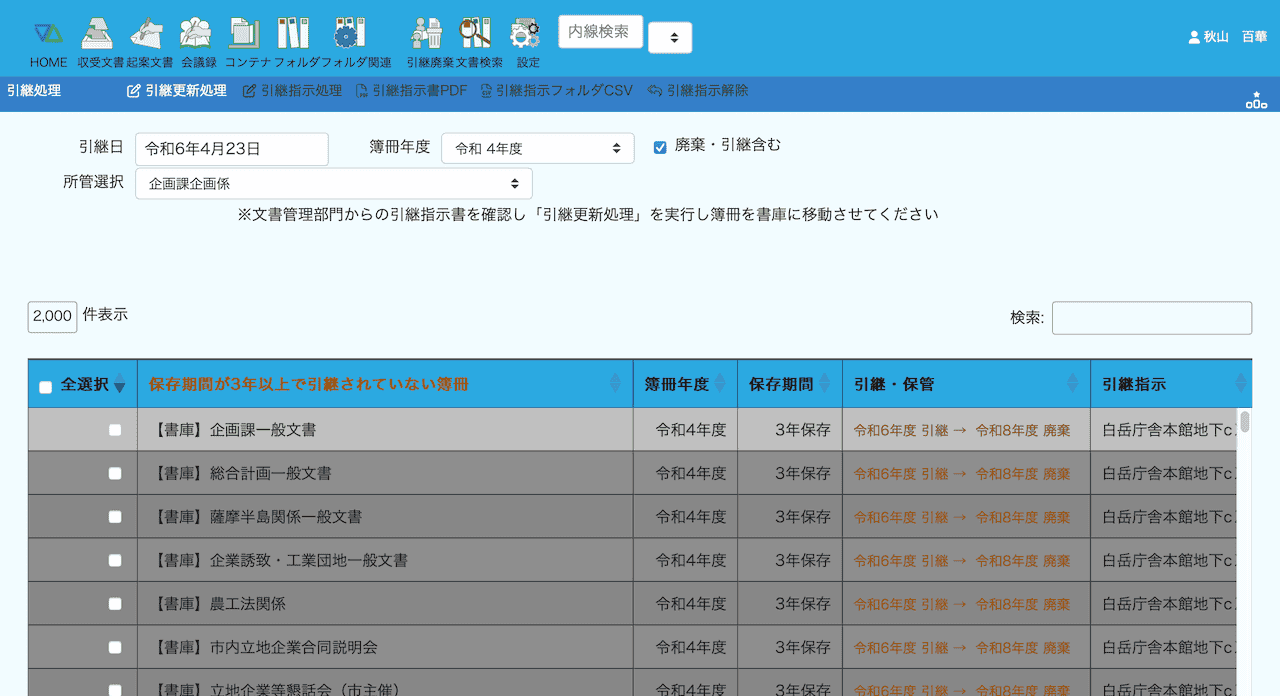The width and height of the screenshot is (1280, 696).
Task: Open the 起案文書 drafting icon
Action: pyautogui.click(x=148, y=34)
